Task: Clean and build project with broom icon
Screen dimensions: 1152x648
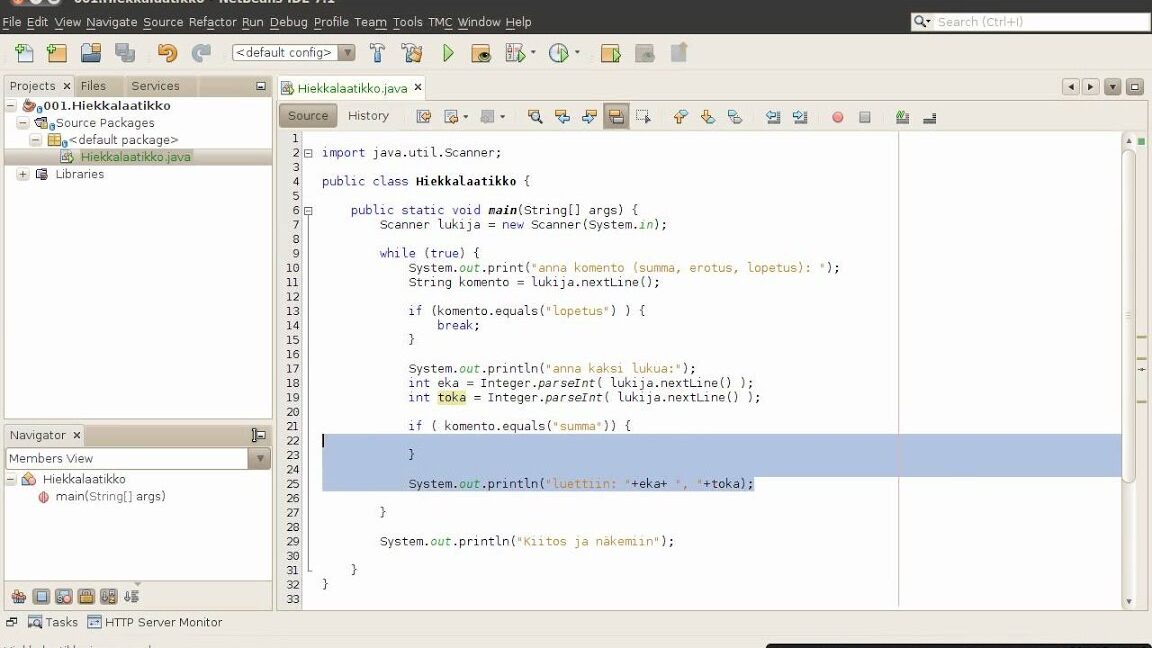Action: point(412,53)
